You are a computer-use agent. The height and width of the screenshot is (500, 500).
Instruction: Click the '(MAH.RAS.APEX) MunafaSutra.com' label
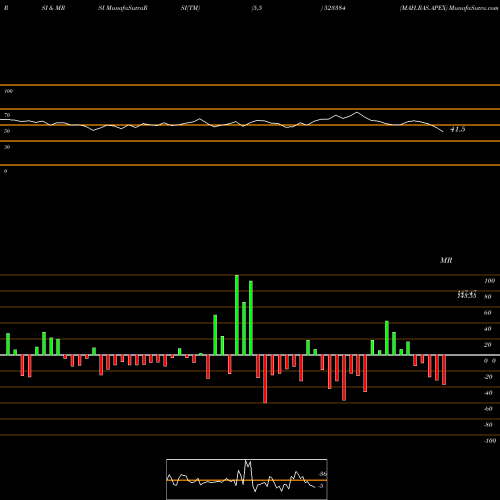pyautogui.click(x=449, y=8)
